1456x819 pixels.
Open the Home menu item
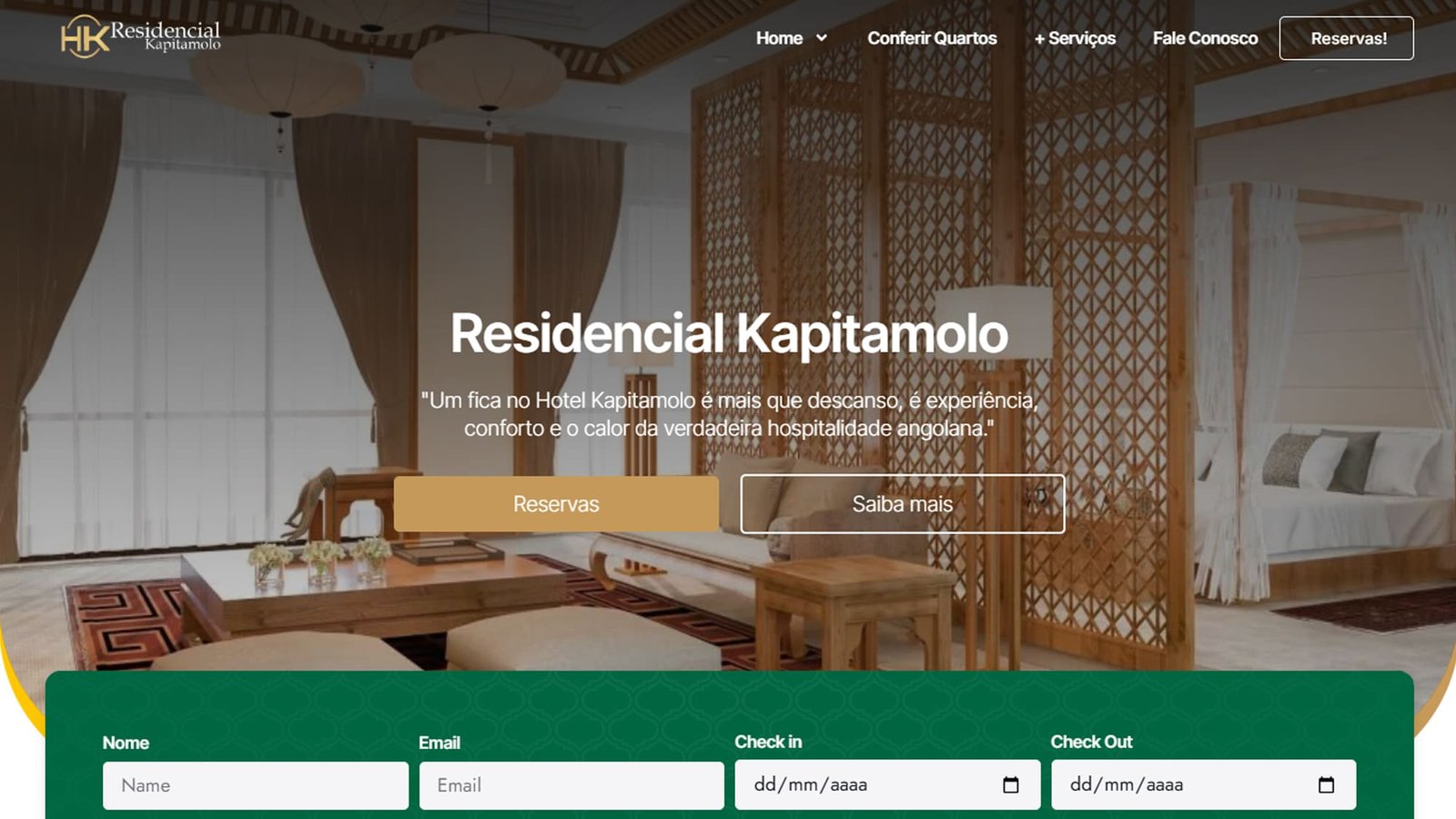[x=779, y=38]
